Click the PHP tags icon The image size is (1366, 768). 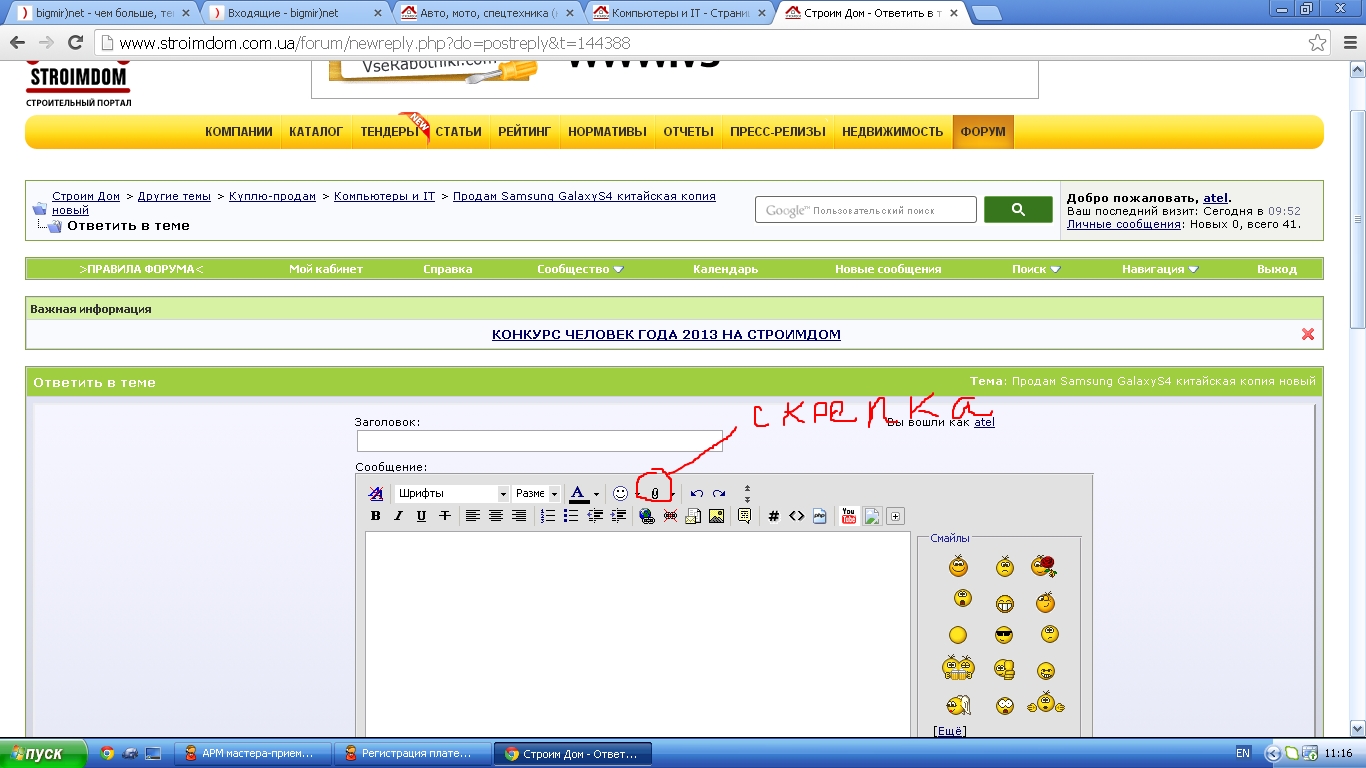pyautogui.click(x=820, y=516)
